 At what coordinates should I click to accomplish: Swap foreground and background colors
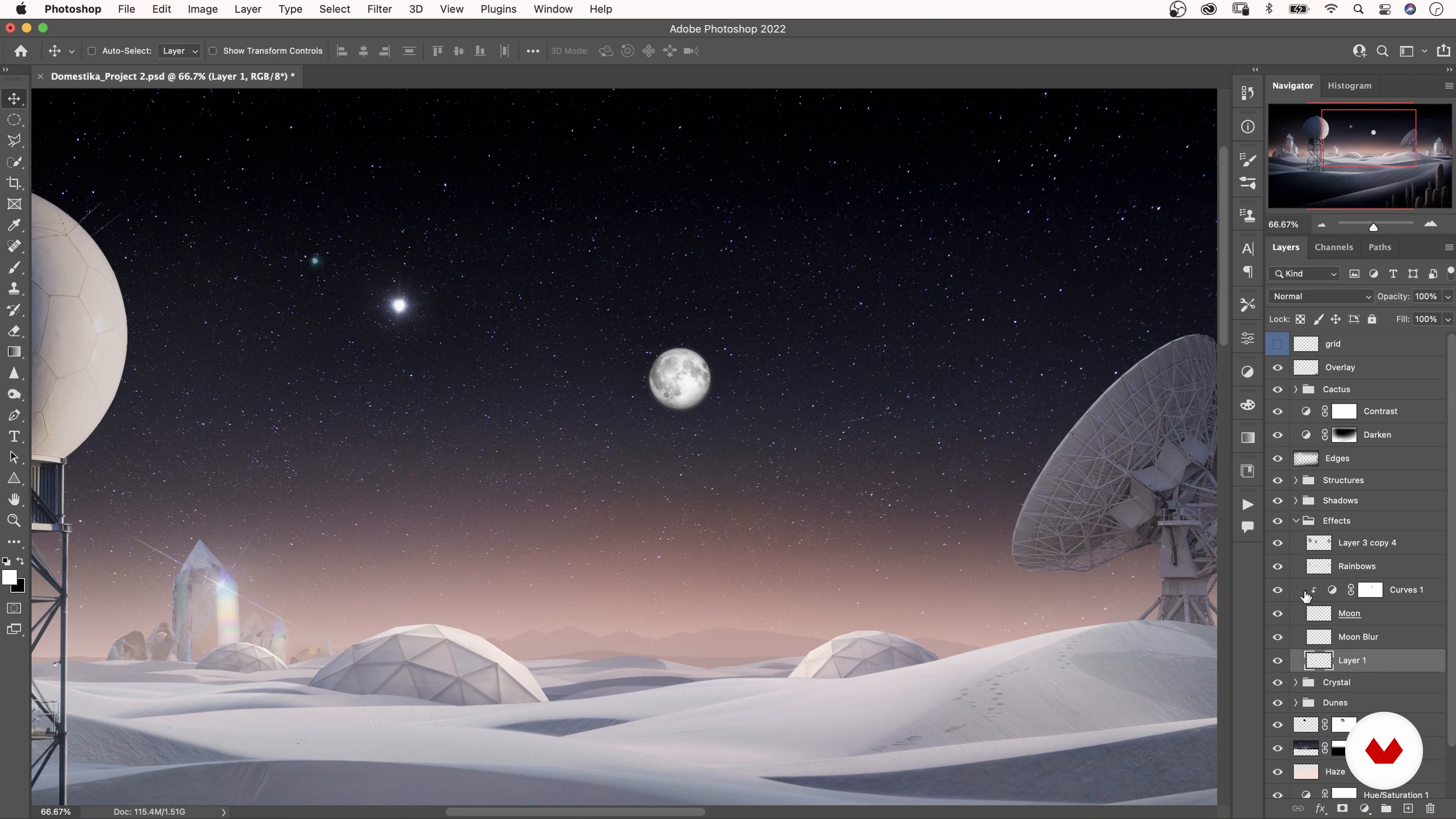pyautogui.click(x=20, y=561)
